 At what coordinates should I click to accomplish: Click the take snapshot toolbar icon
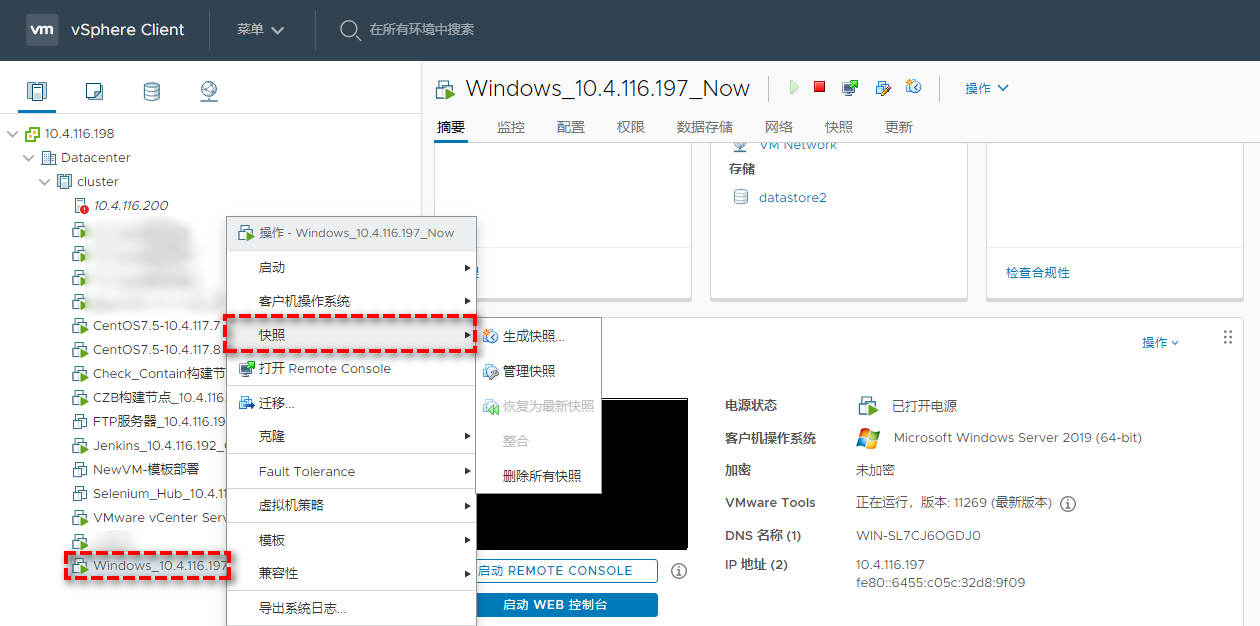(913, 88)
